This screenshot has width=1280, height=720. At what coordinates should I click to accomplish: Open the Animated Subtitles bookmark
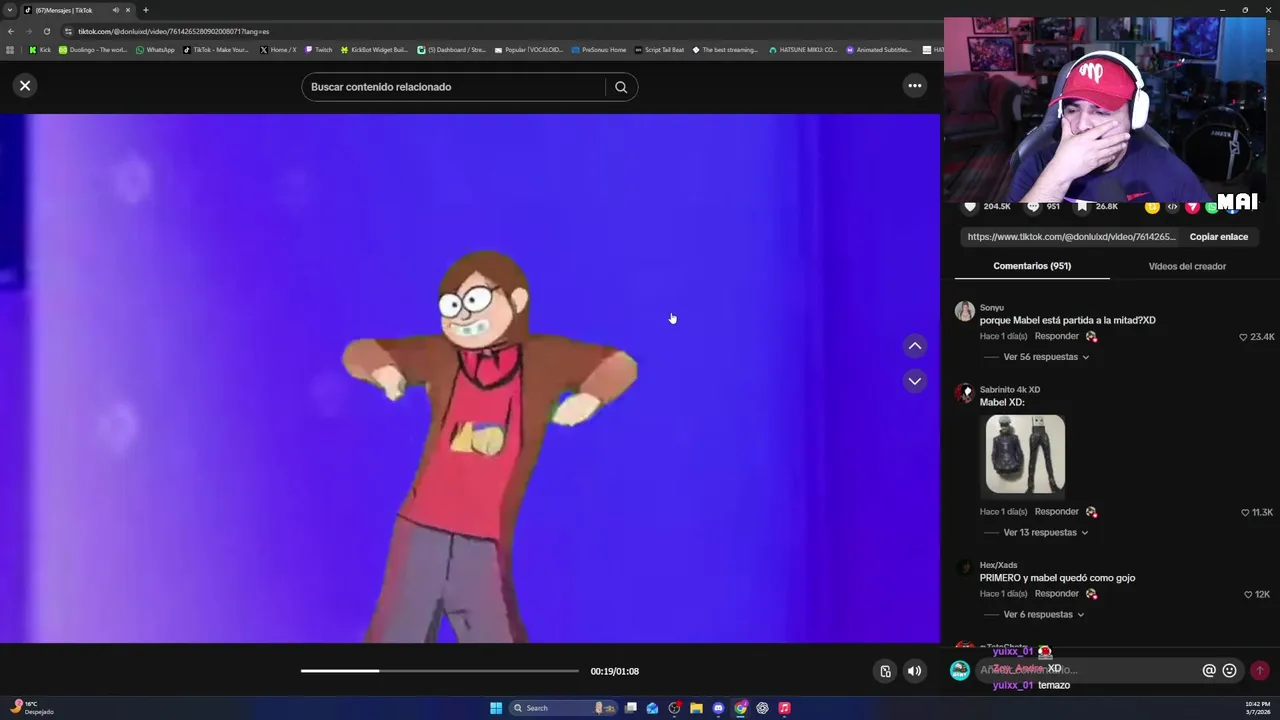pos(878,49)
